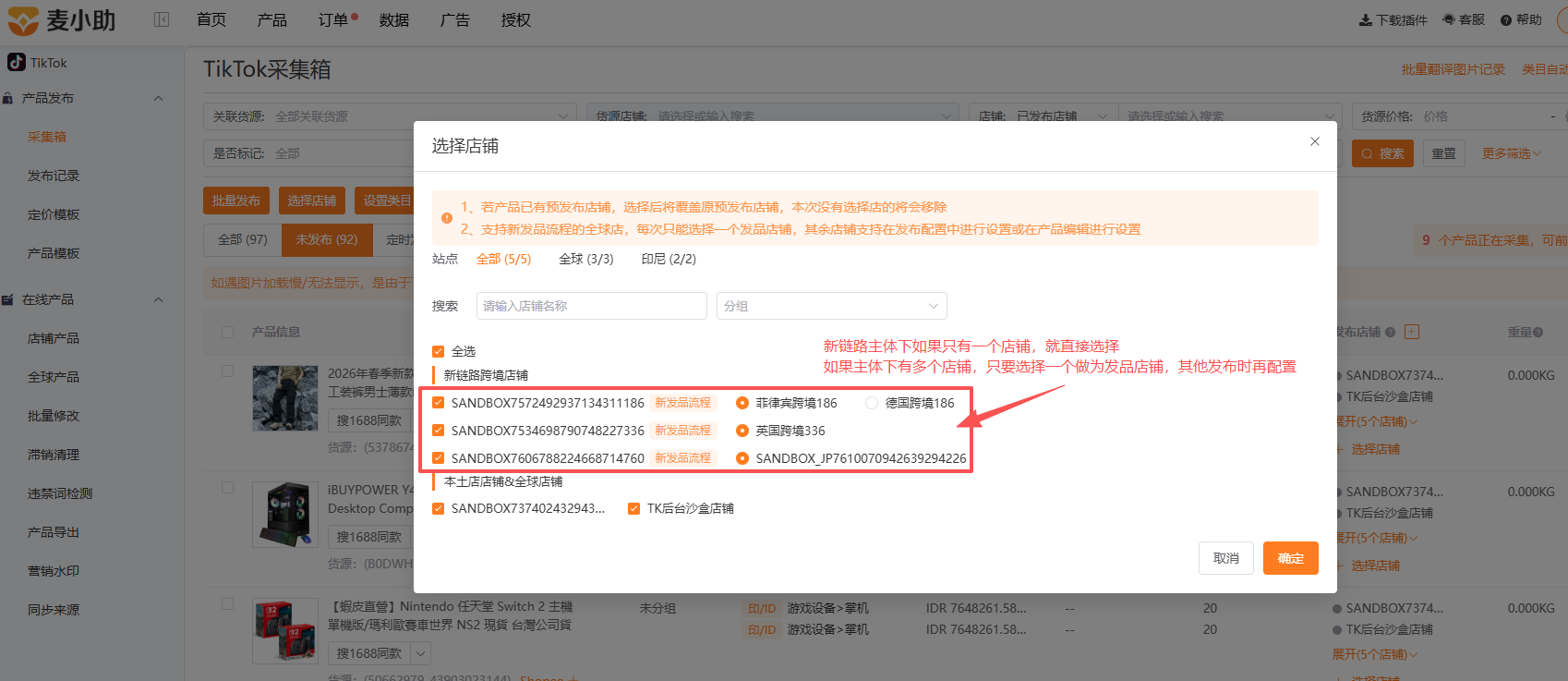Open 违禁词检测 in sidebar
The height and width of the screenshot is (681, 1568).
tap(60, 493)
